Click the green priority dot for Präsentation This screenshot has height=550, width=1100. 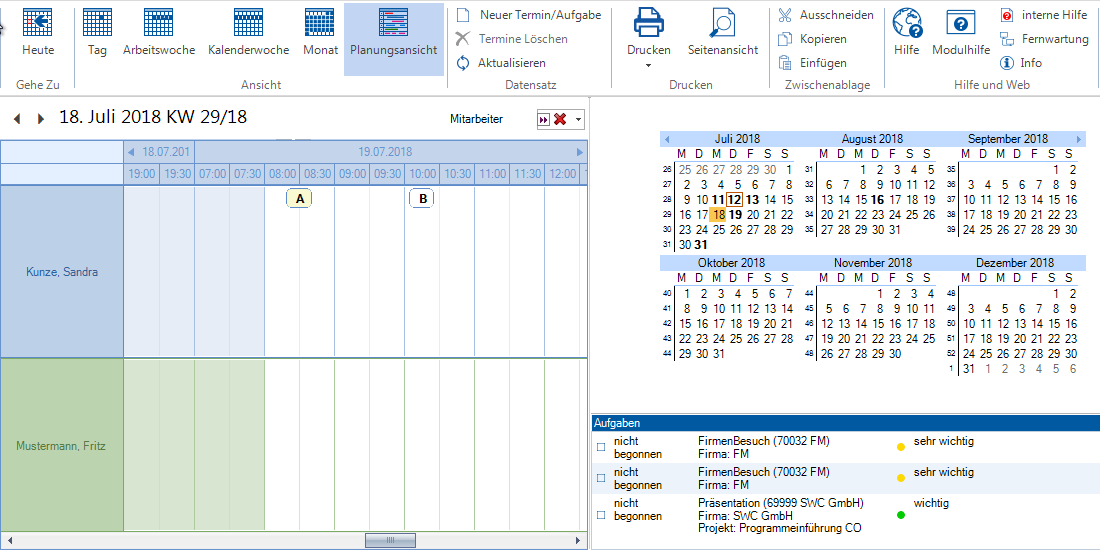click(x=901, y=515)
